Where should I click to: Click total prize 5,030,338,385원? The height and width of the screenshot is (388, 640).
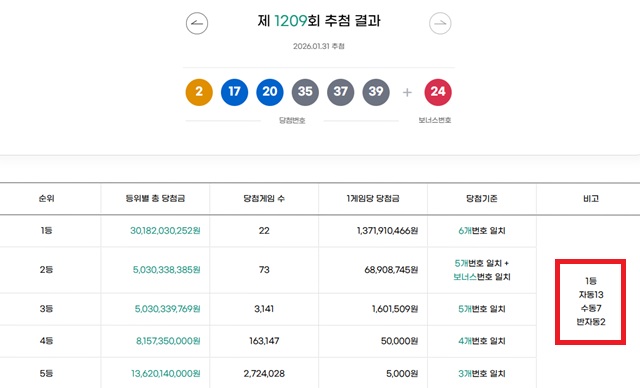[x=167, y=270]
